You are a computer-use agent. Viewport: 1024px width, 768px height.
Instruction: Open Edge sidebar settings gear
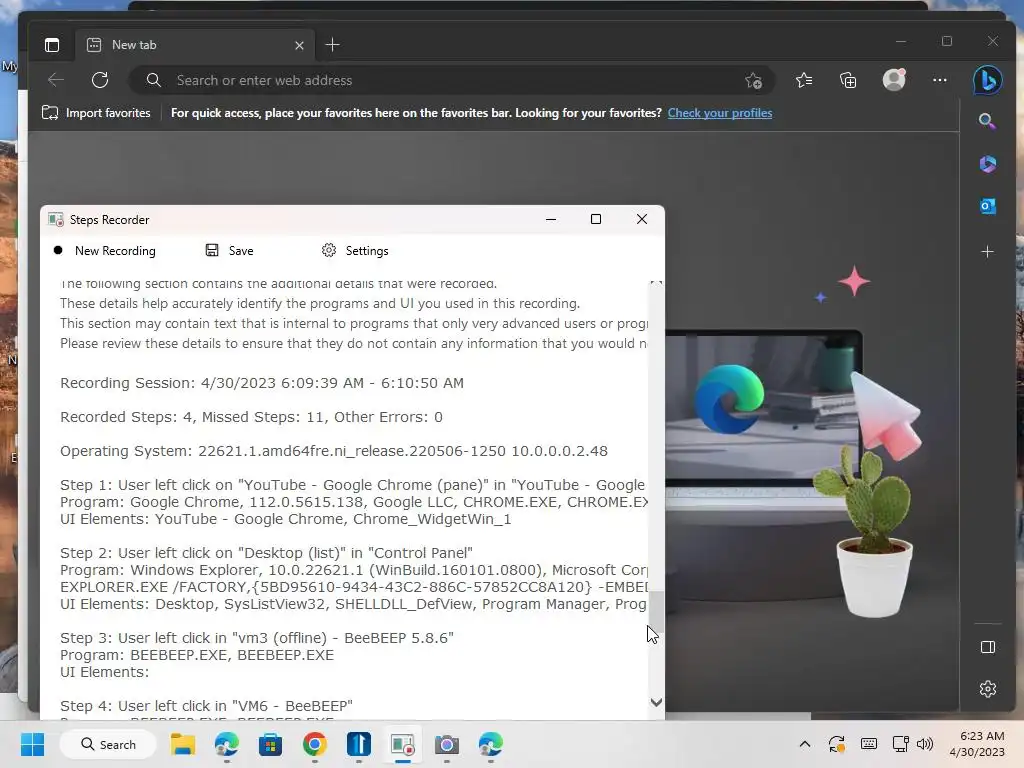[x=987, y=689]
